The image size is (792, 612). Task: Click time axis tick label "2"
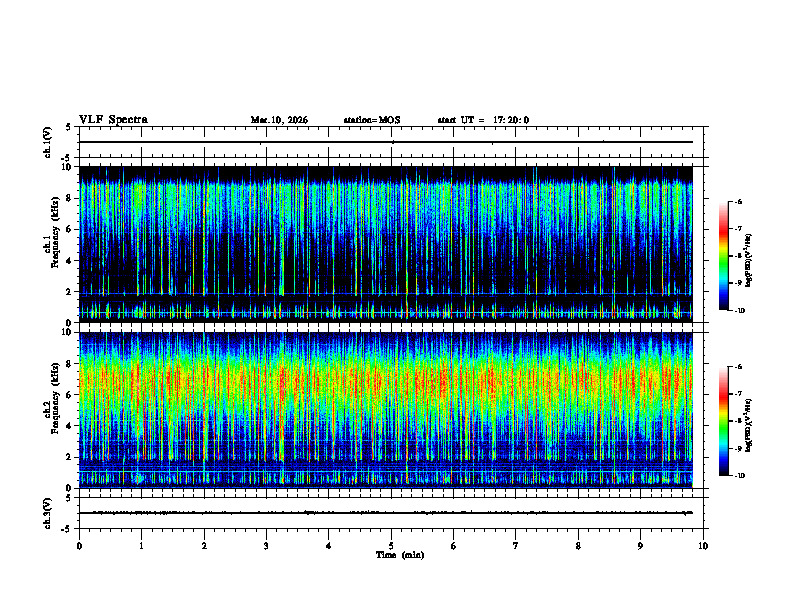click(x=204, y=546)
